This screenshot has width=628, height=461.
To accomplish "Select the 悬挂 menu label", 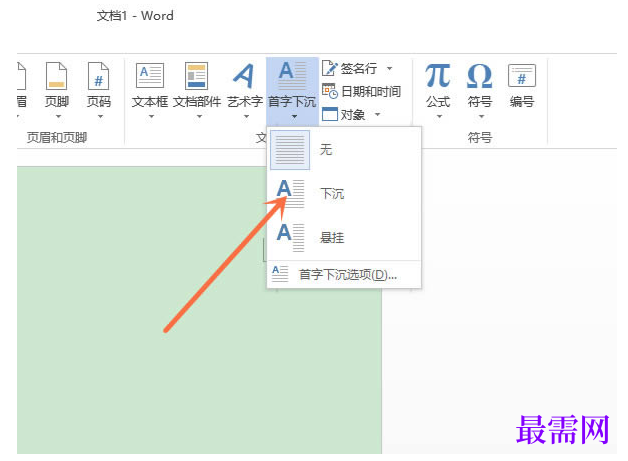I will pyautogui.click(x=332, y=238).
